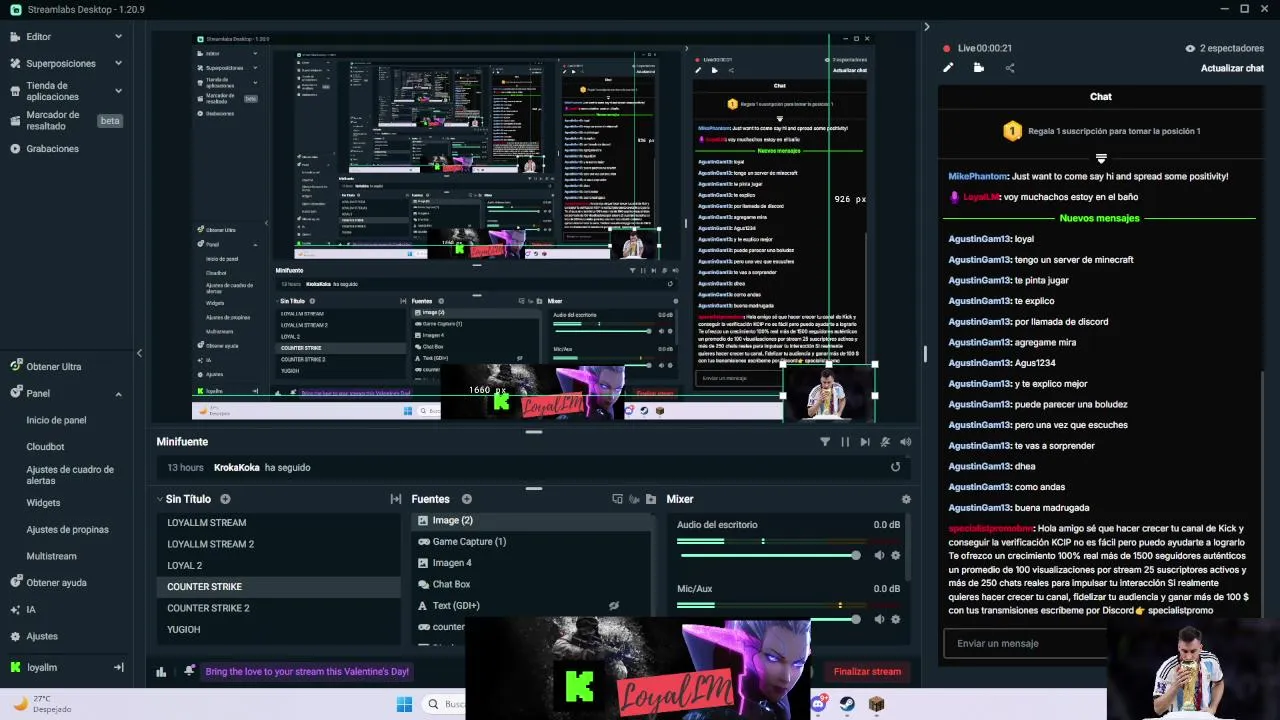
Task: Click the Enviar un mensaje field
Action: click(x=1025, y=643)
